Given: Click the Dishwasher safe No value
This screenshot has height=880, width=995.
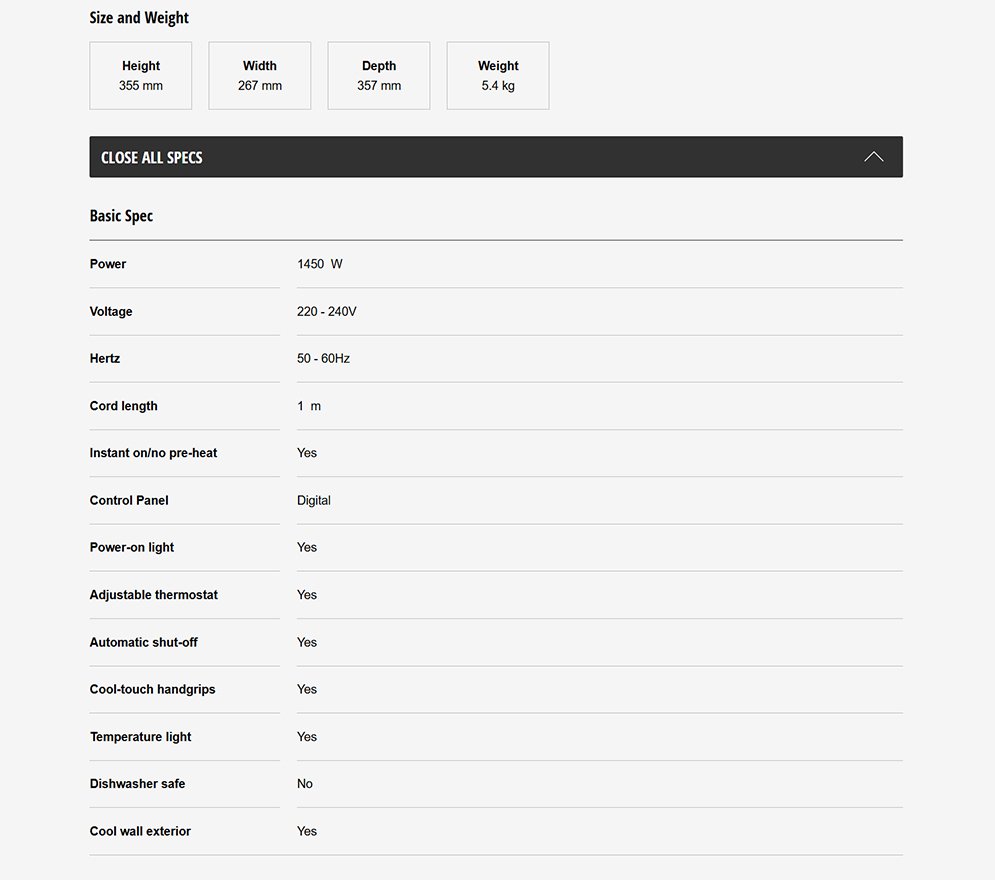Looking at the screenshot, I should [x=305, y=784].
